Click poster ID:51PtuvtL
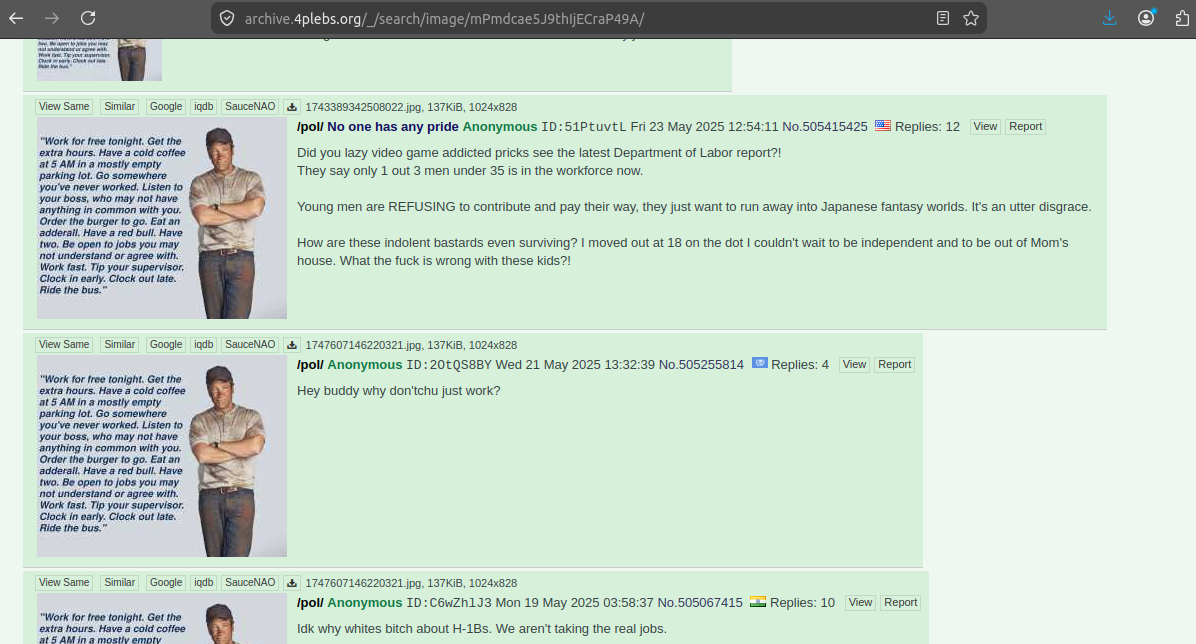1196x644 pixels. click(x=584, y=127)
